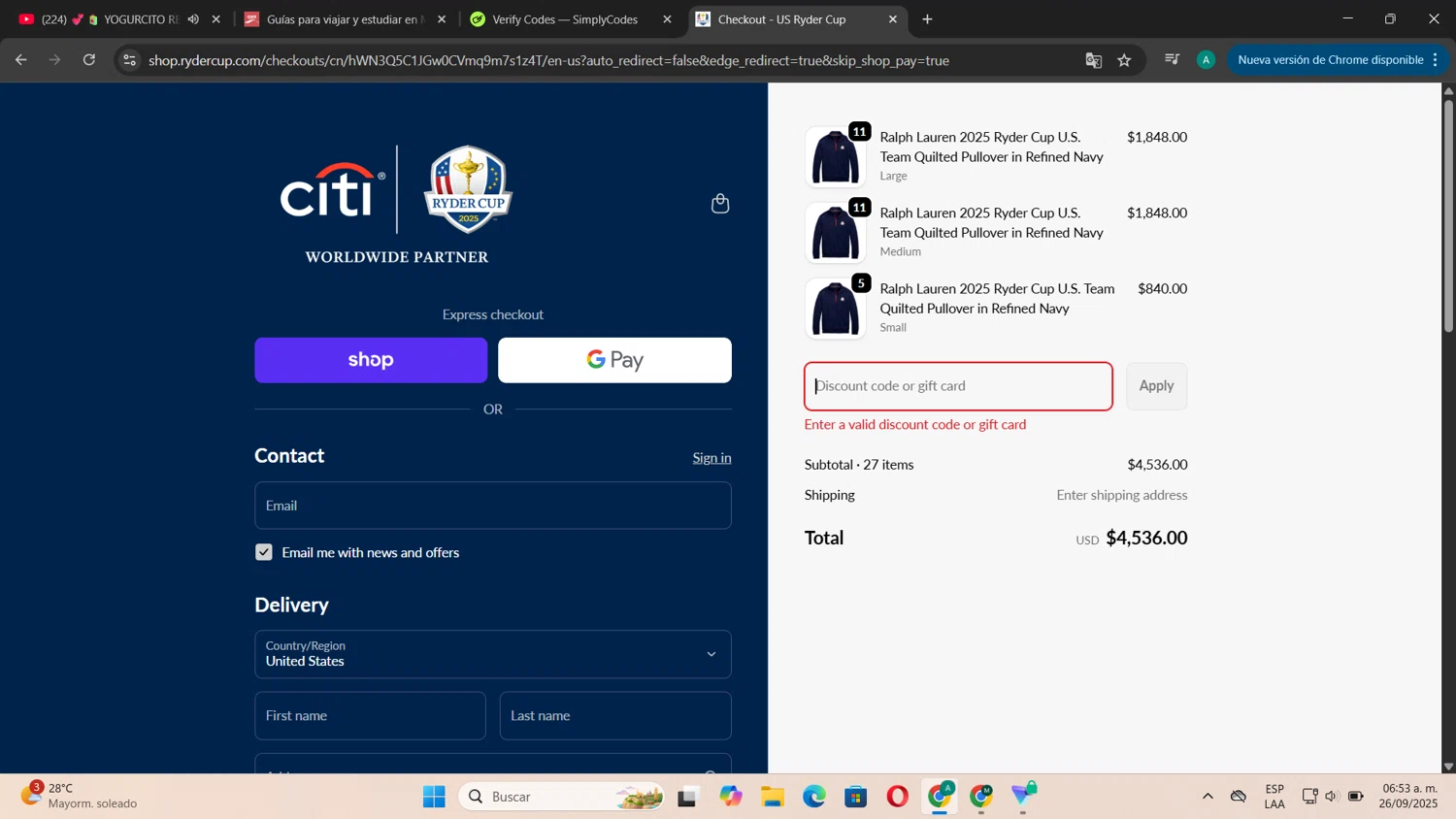1456x819 pixels.
Task: Click Subtotal · 27 items label
Action: (x=859, y=465)
